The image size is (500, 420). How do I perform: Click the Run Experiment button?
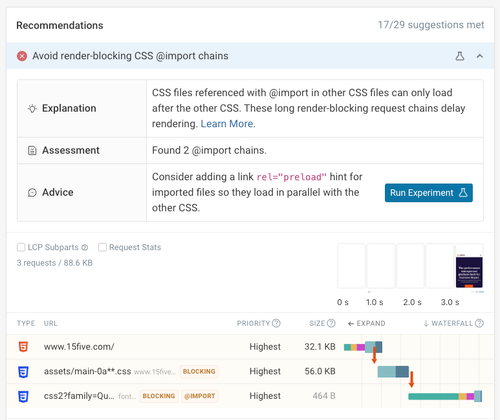point(429,193)
